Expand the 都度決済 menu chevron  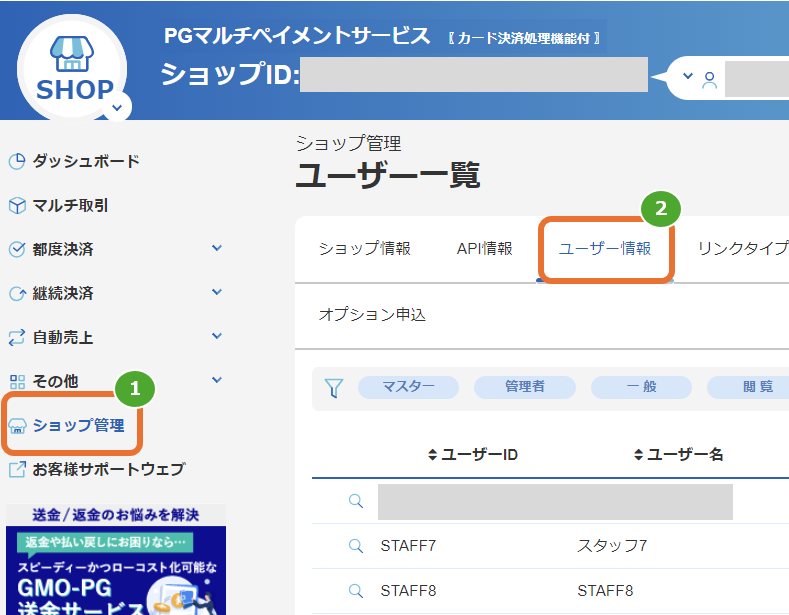click(217, 248)
